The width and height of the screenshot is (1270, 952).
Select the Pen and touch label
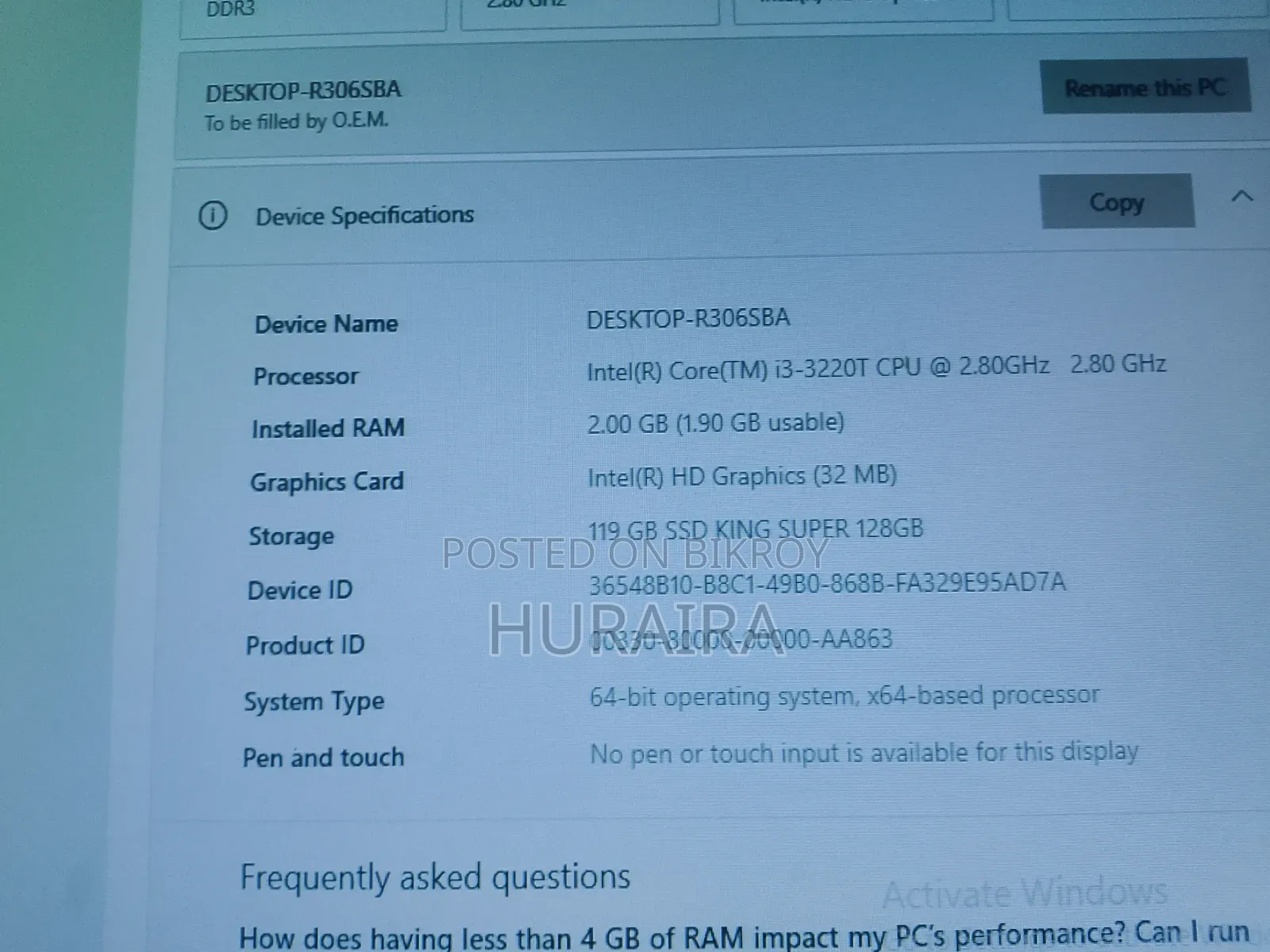pos(323,758)
